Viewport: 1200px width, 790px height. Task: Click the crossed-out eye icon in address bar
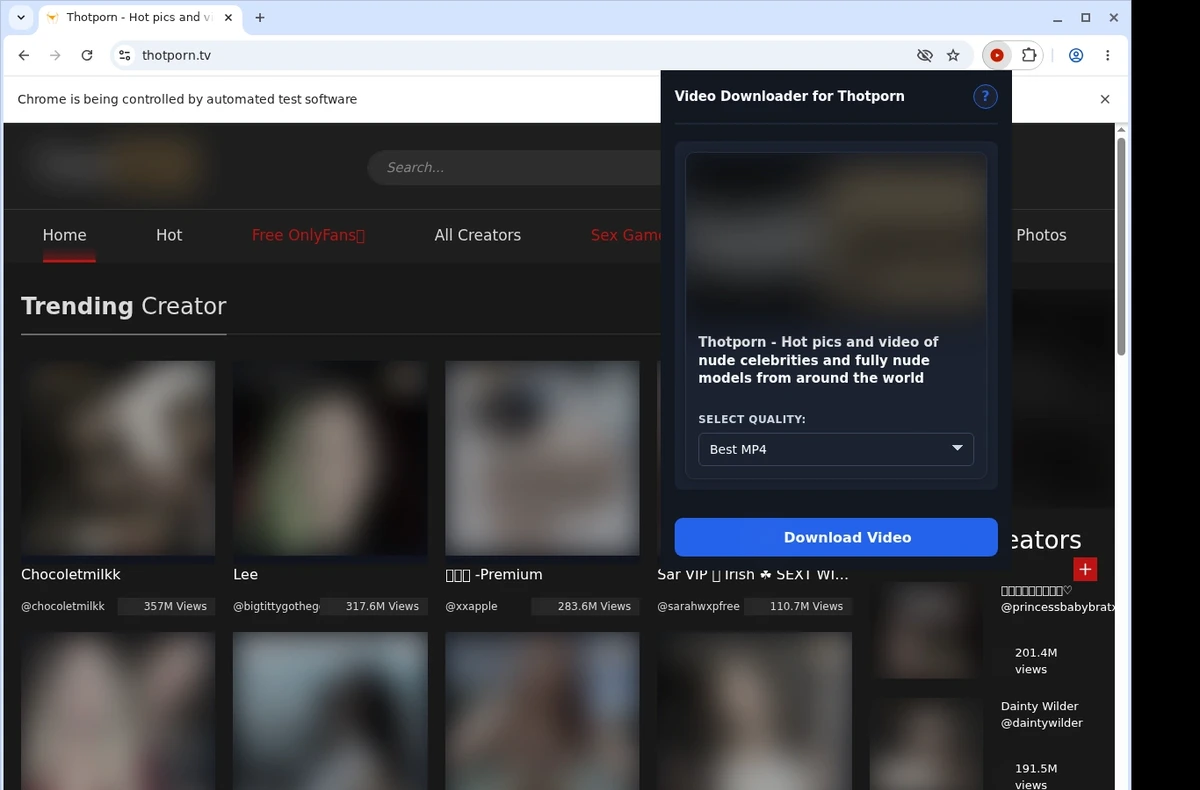point(925,56)
